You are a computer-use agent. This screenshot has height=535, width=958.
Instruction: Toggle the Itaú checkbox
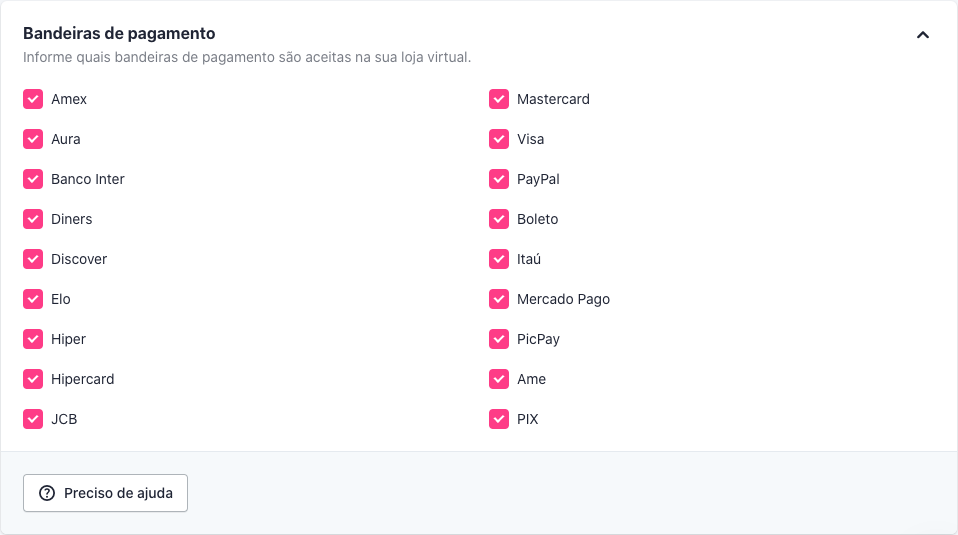pos(499,259)
